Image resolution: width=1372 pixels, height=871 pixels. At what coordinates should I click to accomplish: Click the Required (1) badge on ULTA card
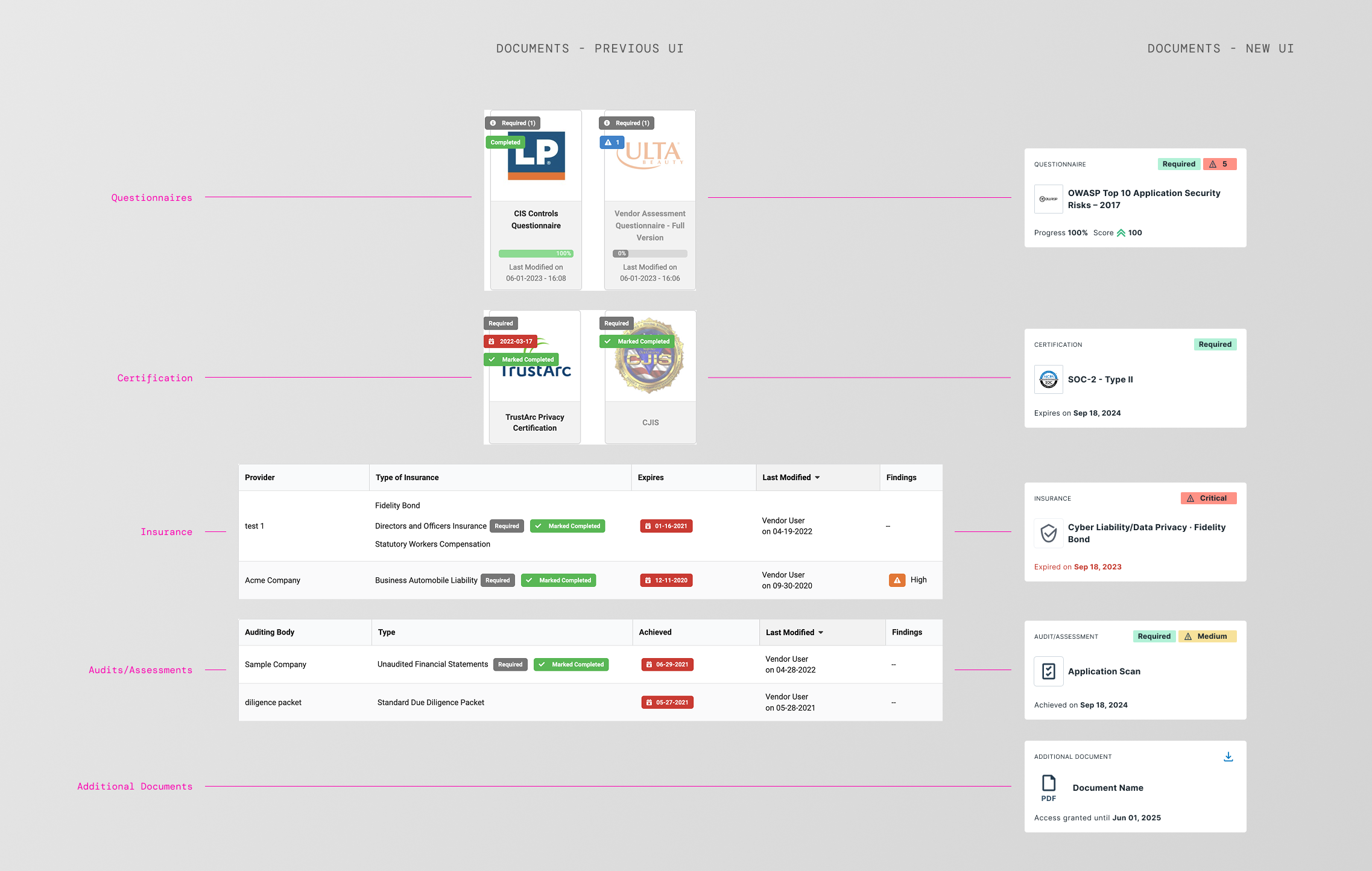tap(627, 123)
